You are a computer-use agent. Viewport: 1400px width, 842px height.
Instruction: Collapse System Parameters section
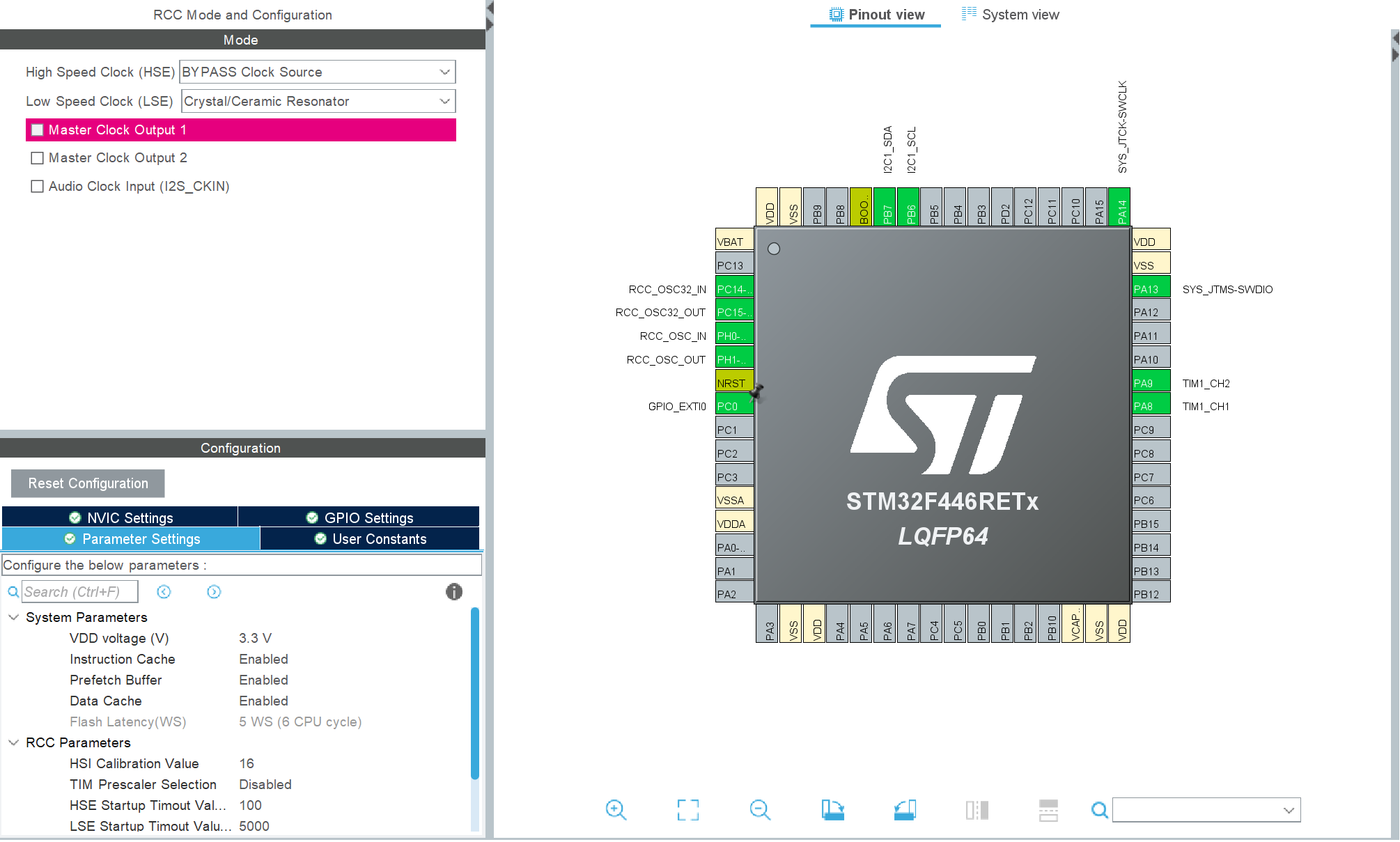coord(13,618)
